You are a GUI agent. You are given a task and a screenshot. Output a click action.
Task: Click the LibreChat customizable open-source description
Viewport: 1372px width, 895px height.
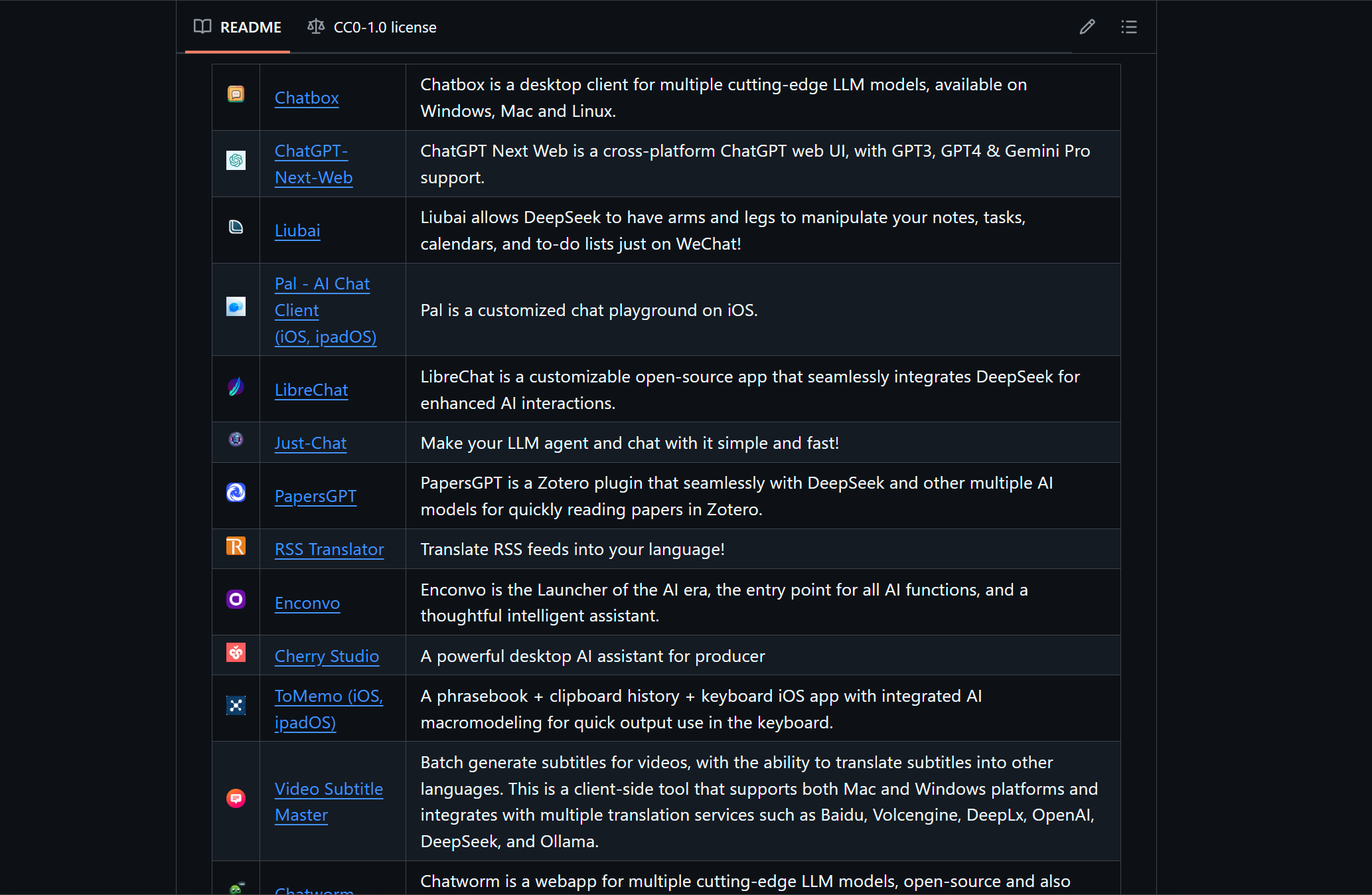click(750, 390)
